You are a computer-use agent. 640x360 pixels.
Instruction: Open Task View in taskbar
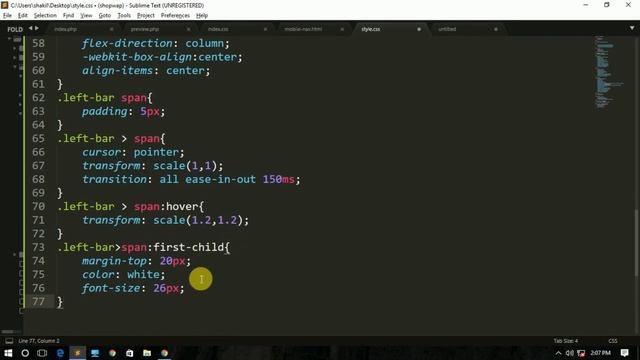point(42,353)
